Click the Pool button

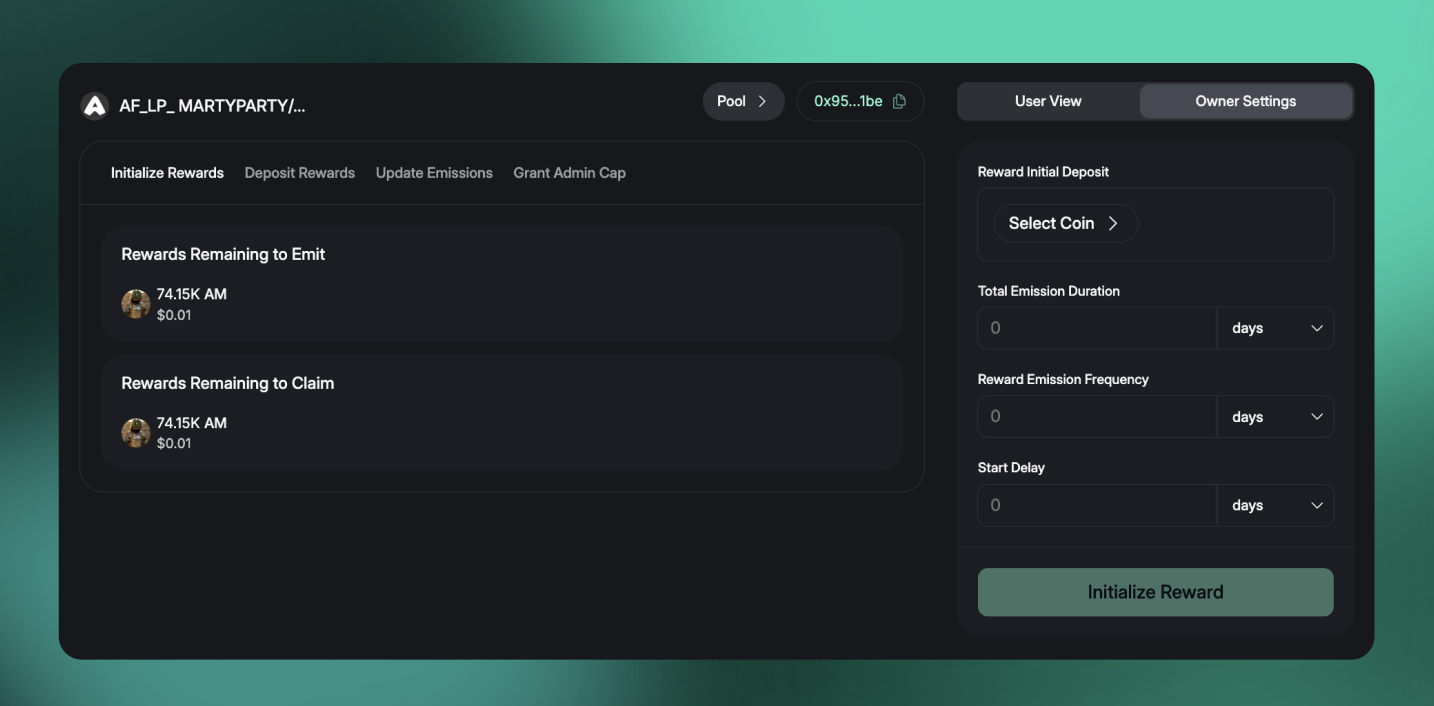tap(742, 101)
